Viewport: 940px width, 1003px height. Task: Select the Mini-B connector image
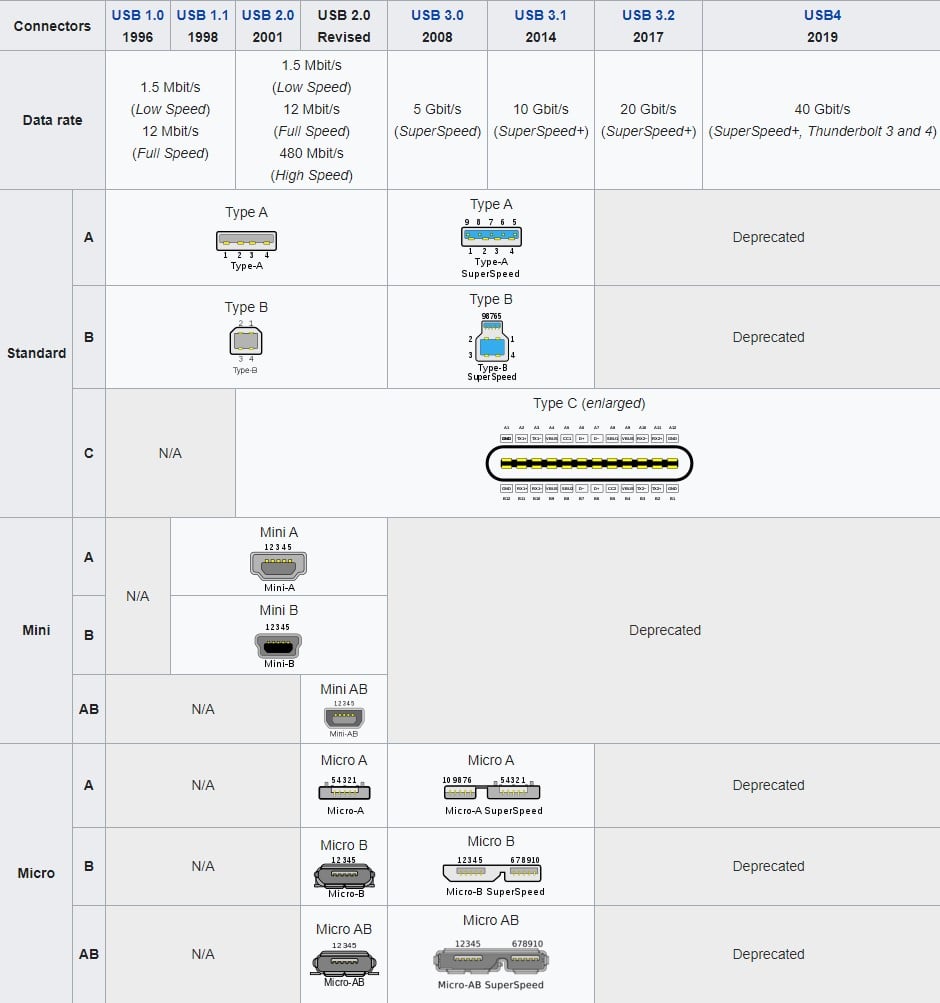pyautogui.click(x=278, y=644)
